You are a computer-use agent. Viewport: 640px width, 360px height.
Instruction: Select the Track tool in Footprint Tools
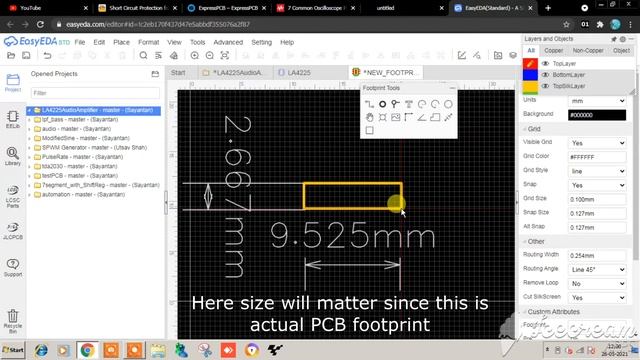pos(369,104)
